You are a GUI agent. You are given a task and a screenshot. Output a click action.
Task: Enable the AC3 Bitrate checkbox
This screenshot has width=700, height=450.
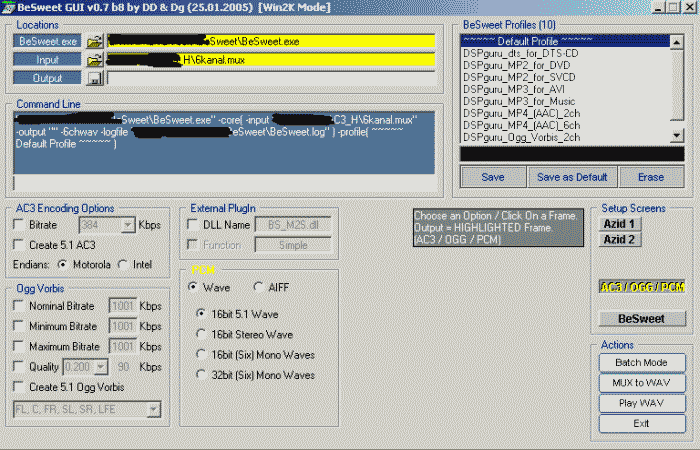tap(21, 226)
